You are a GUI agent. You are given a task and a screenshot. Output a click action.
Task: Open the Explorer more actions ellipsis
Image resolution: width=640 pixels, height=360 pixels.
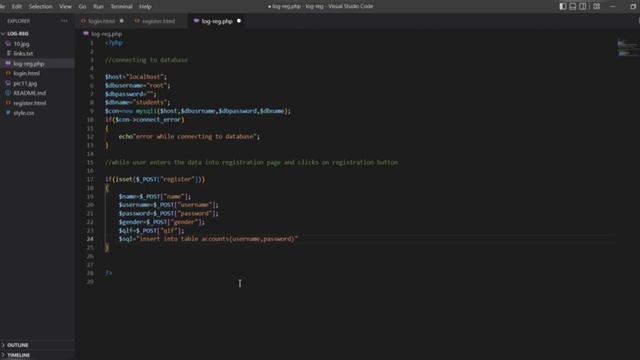pos(64,21)
